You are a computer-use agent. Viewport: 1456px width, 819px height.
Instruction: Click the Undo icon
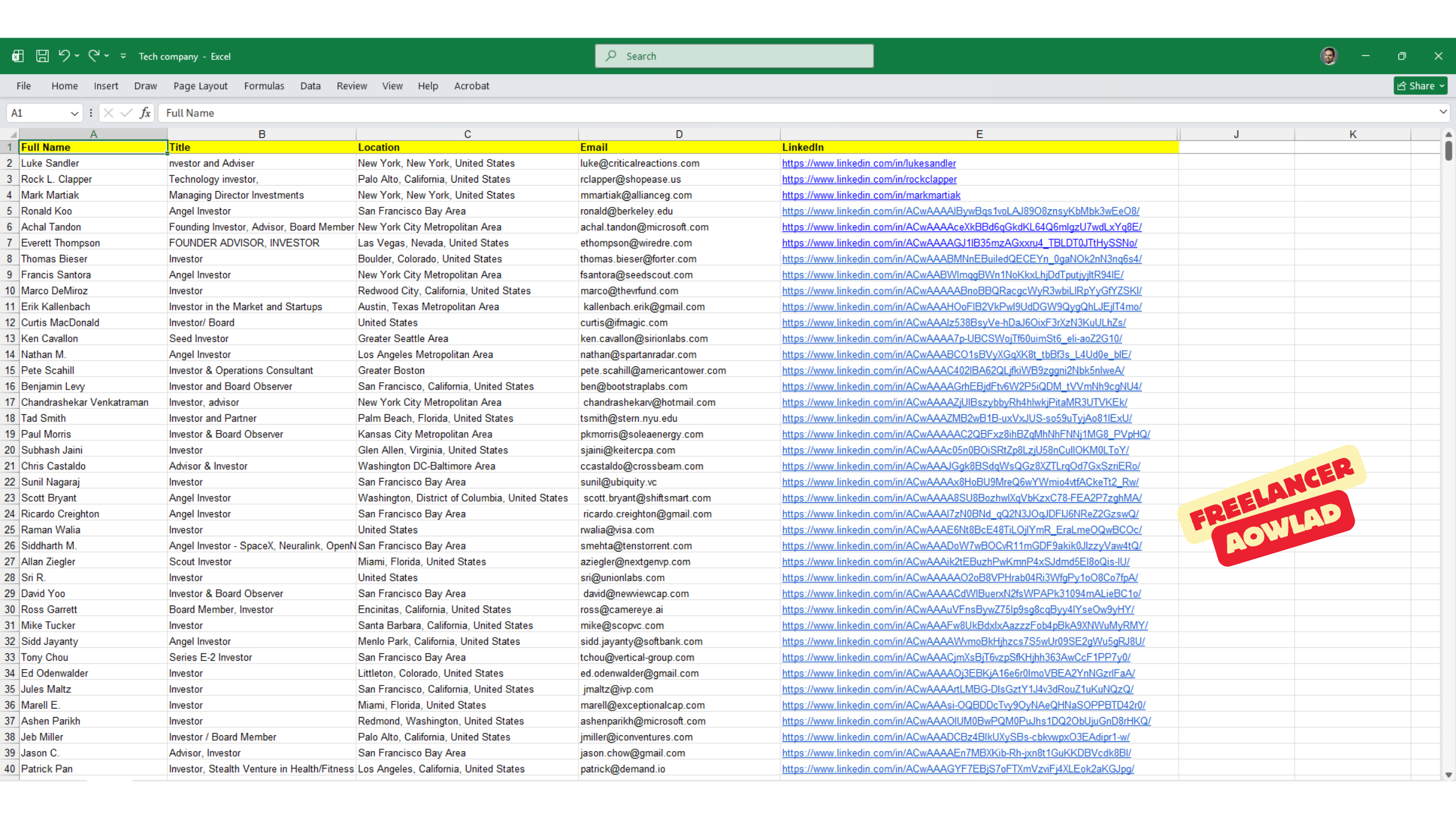[64, 55]
